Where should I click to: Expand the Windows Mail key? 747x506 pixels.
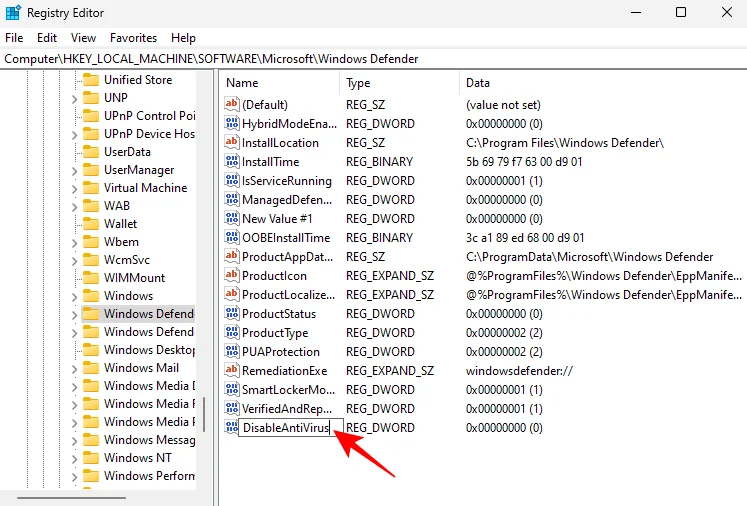tap(74, 369)
